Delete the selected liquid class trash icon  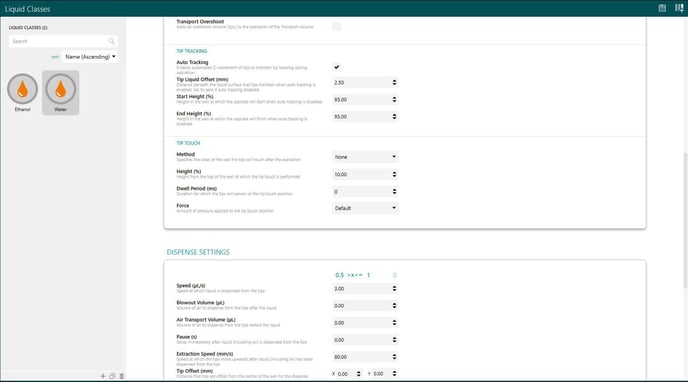click(x=122, y=376)
